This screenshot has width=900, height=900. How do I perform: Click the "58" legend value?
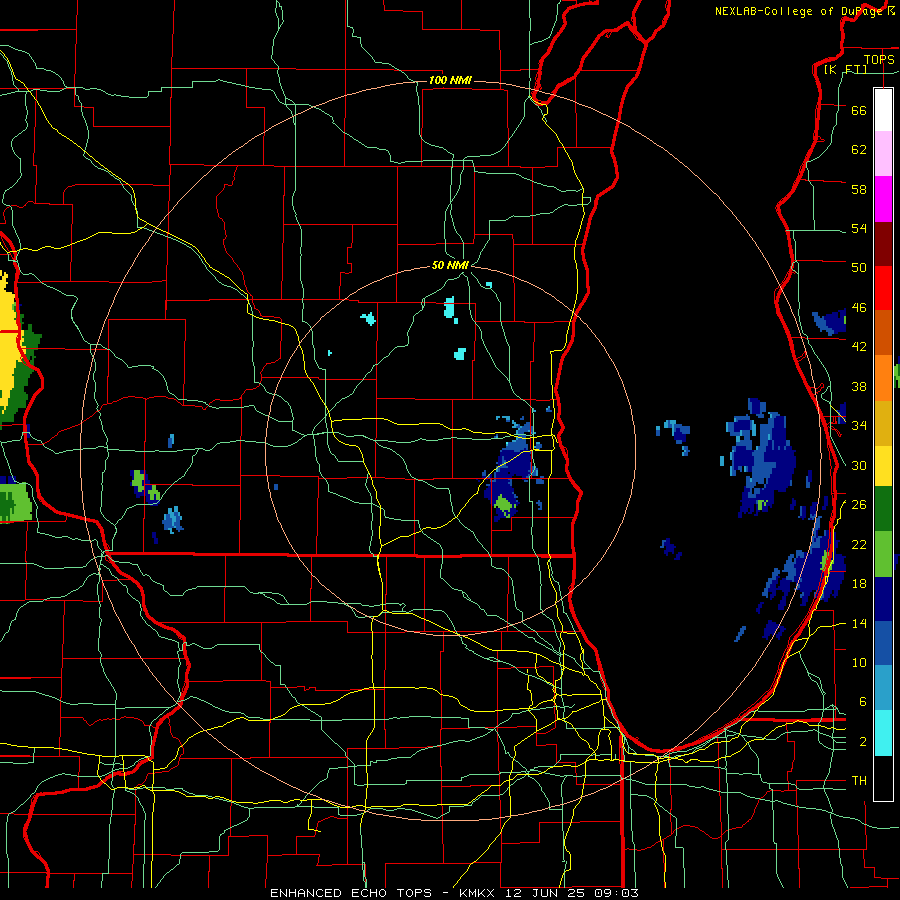tap(859, 189)
